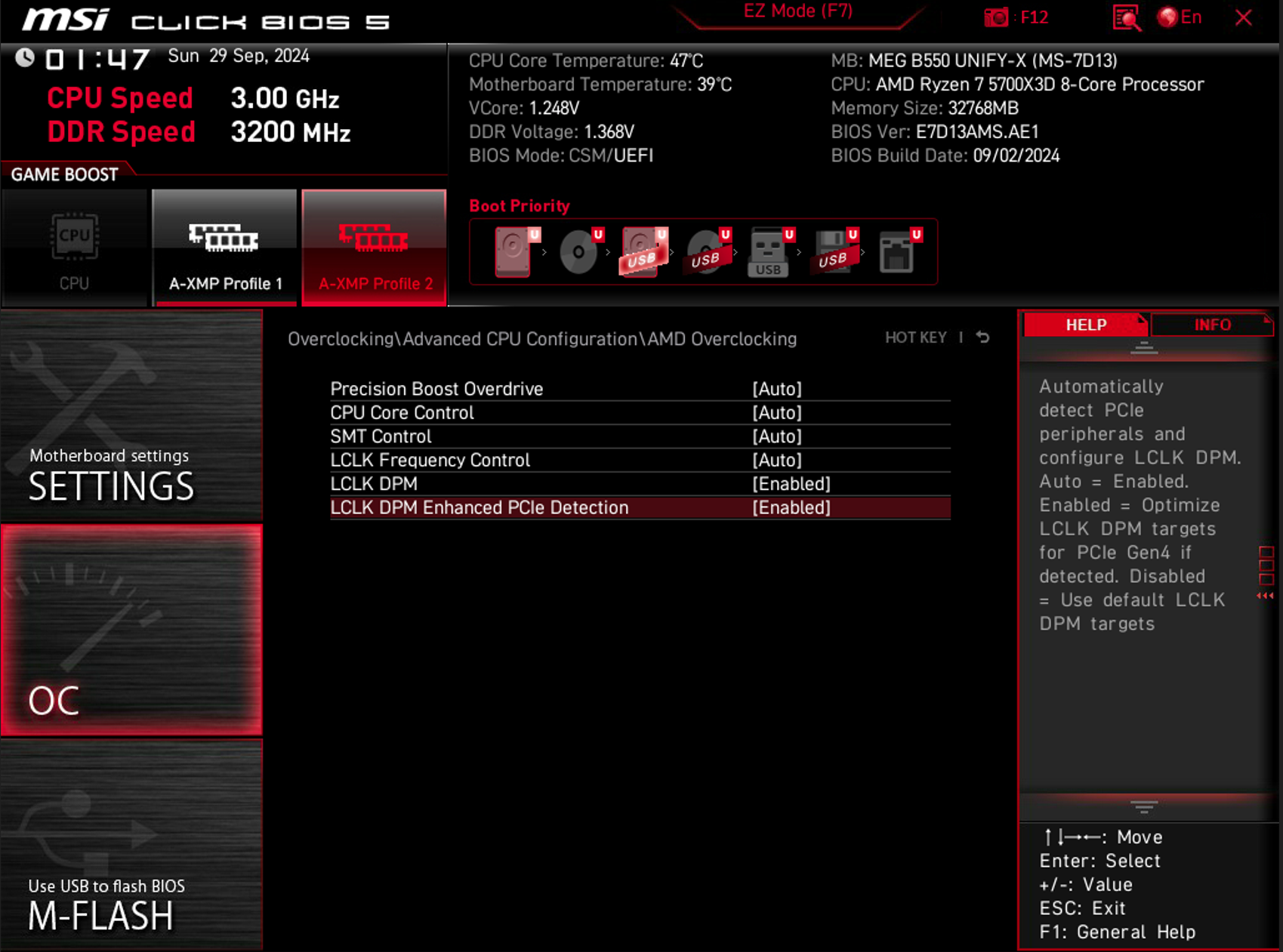1283x952 pixels.
Task: Change language via the En globe icon
Action: coord(1180,17)
